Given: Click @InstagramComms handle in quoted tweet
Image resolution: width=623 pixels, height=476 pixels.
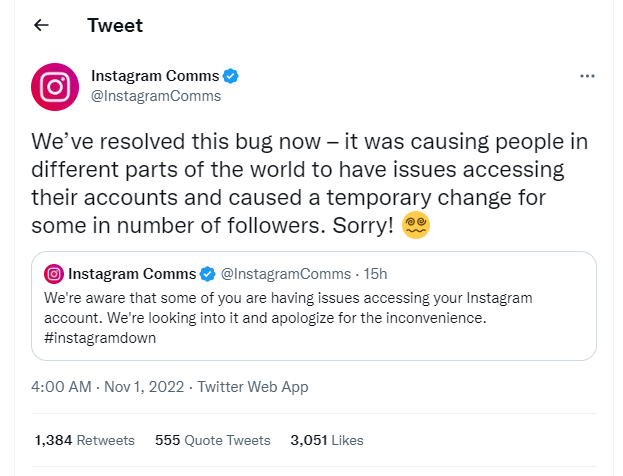Looking at the screenshot, I should (286, 274).
